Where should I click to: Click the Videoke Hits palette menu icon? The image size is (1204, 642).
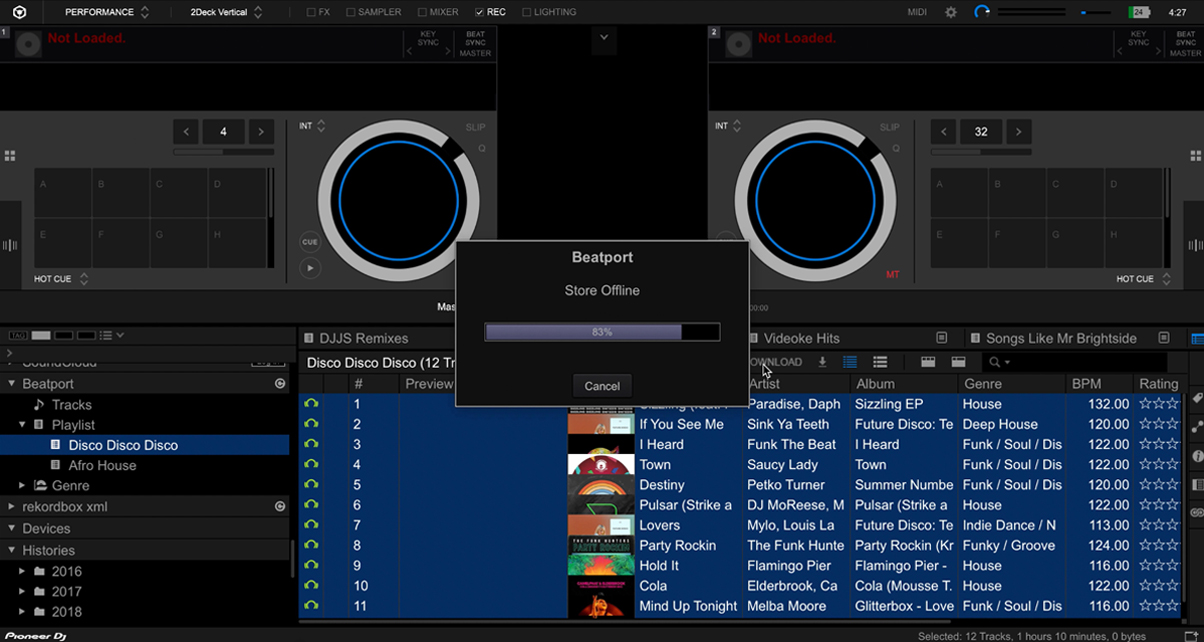(x=941, y=338)
